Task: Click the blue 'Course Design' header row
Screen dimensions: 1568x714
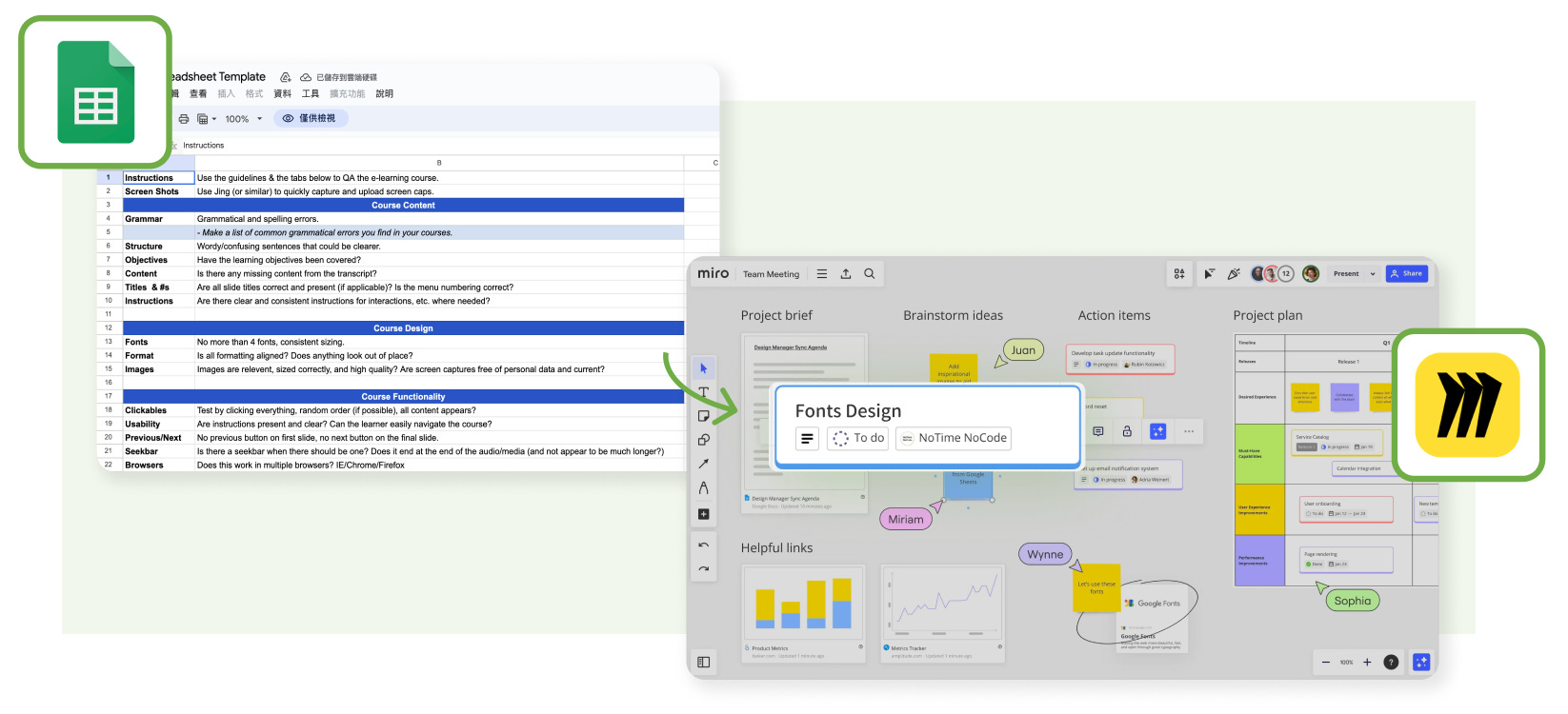Action: click(403, 328)
